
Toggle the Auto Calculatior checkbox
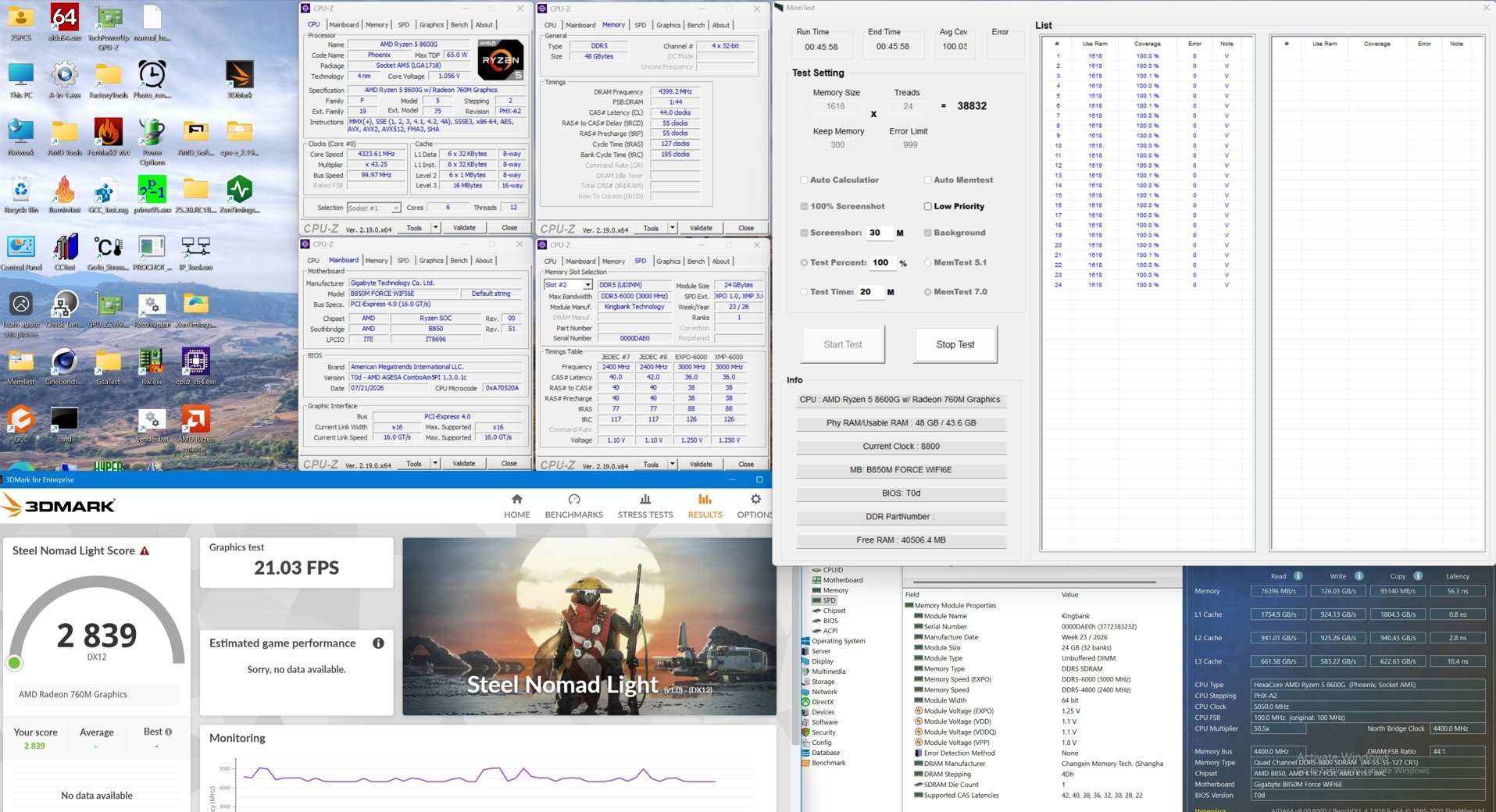[x=804, y=180]
